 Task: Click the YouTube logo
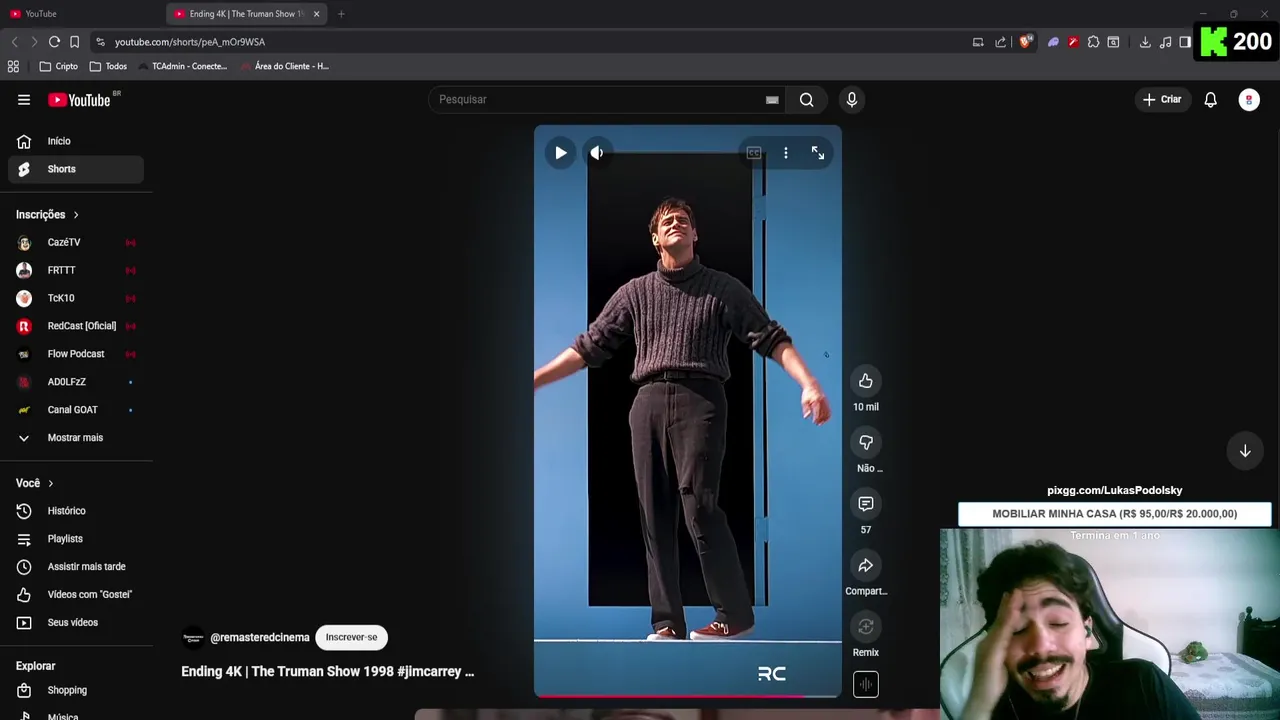[x=79, y=99]
